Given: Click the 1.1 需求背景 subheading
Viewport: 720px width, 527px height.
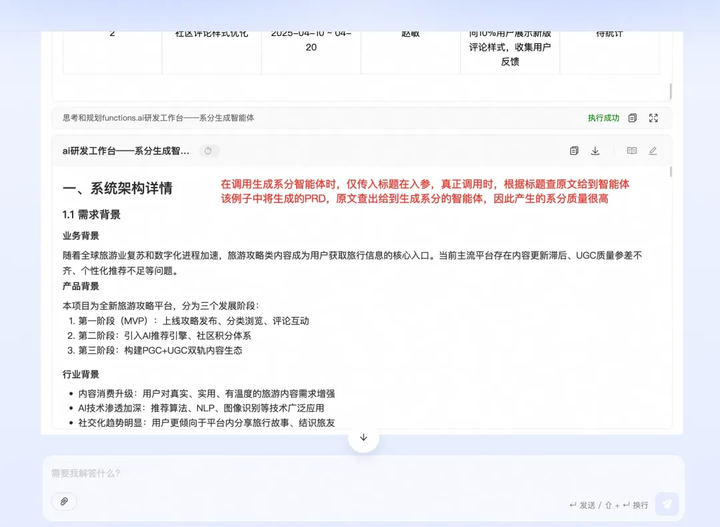Looking at the screenshot, I should [x=91, y=214].
